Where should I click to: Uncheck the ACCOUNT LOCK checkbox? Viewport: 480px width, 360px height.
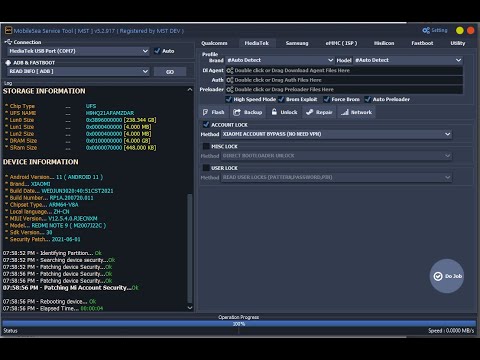tap(206, 125)
